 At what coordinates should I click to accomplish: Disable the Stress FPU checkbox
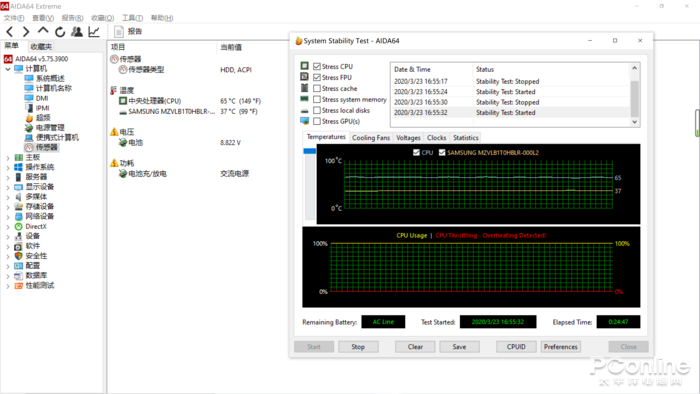tap(317, 77)
